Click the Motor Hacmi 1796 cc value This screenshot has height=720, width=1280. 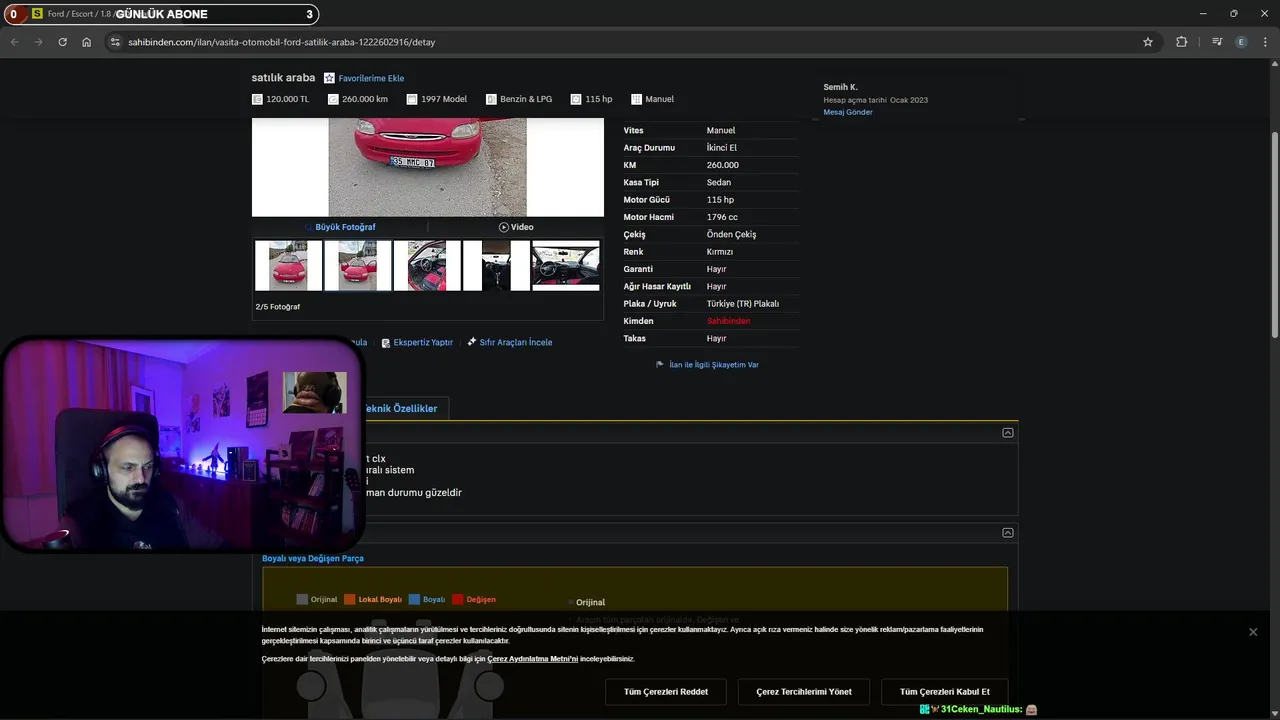pos(722,217)
